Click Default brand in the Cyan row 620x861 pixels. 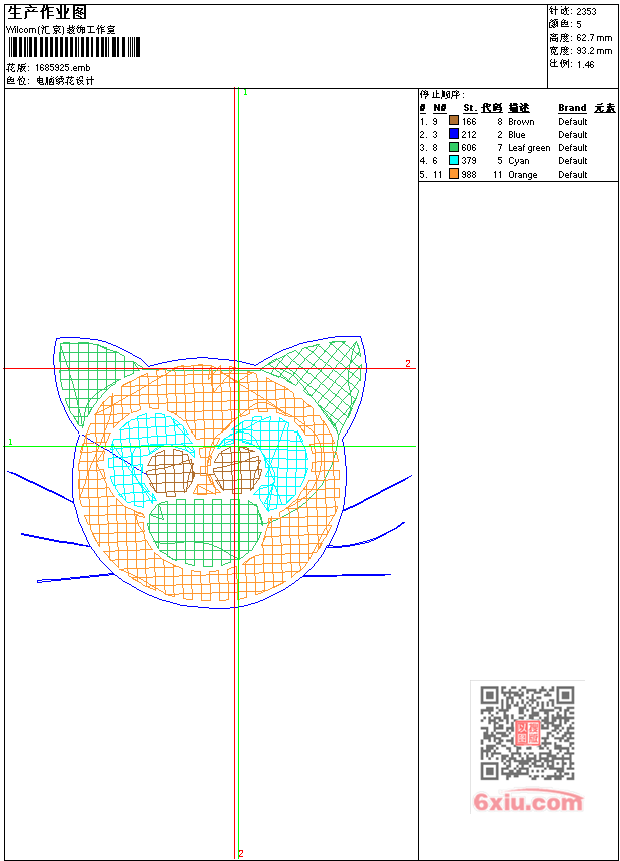[x=573, y=161]
